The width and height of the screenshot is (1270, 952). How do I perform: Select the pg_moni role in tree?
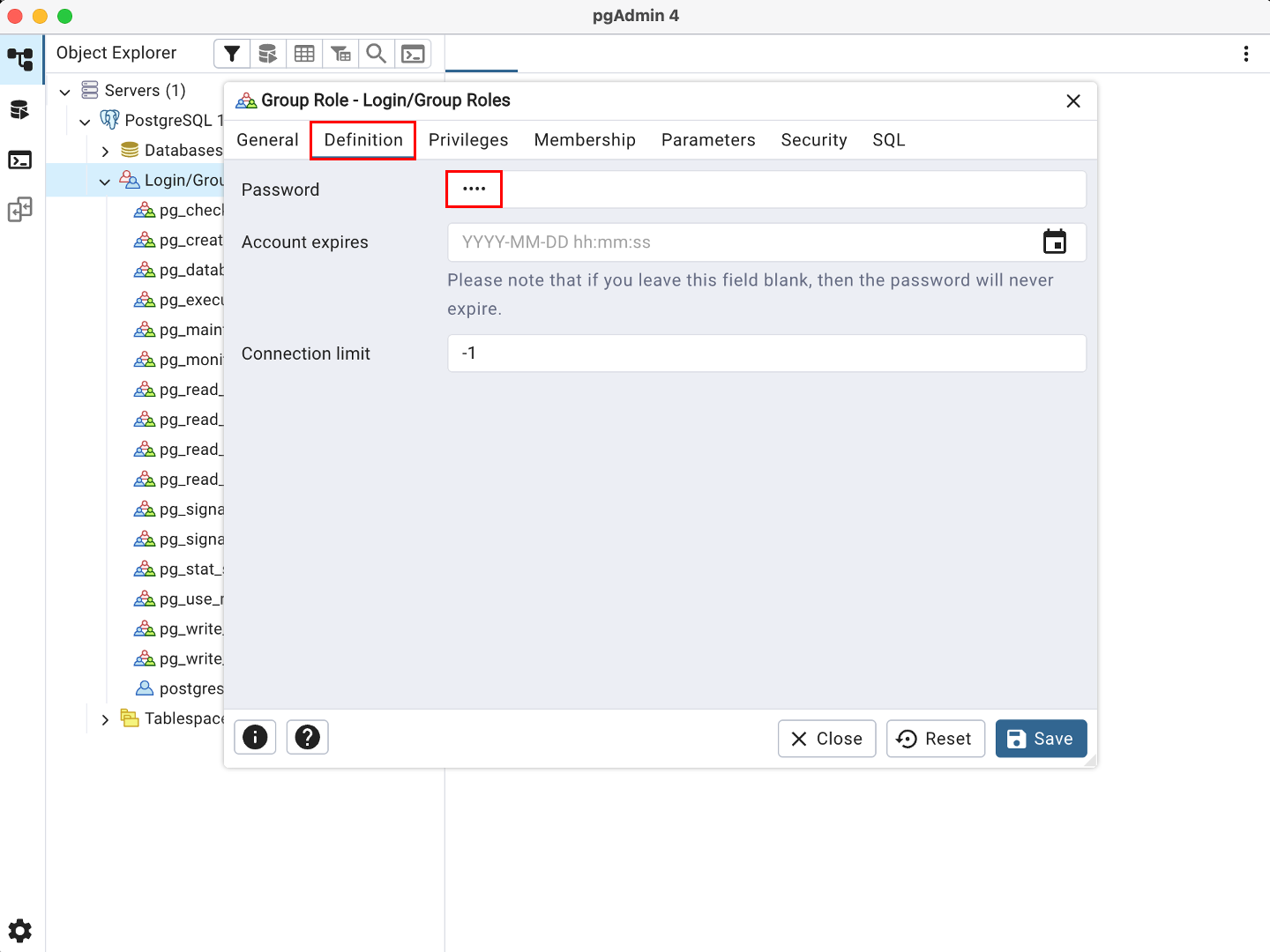(191, 360)
